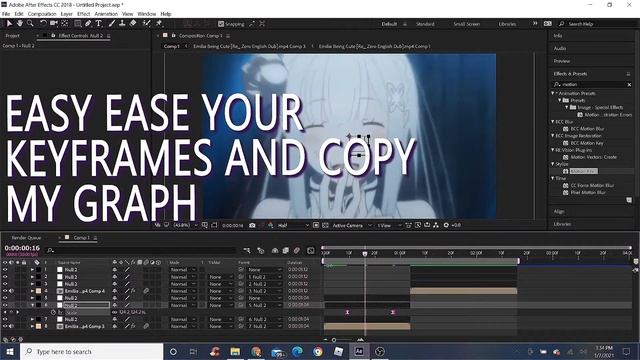
Task: Click the timeline zoom slider handle
Action: pos(334,340)
